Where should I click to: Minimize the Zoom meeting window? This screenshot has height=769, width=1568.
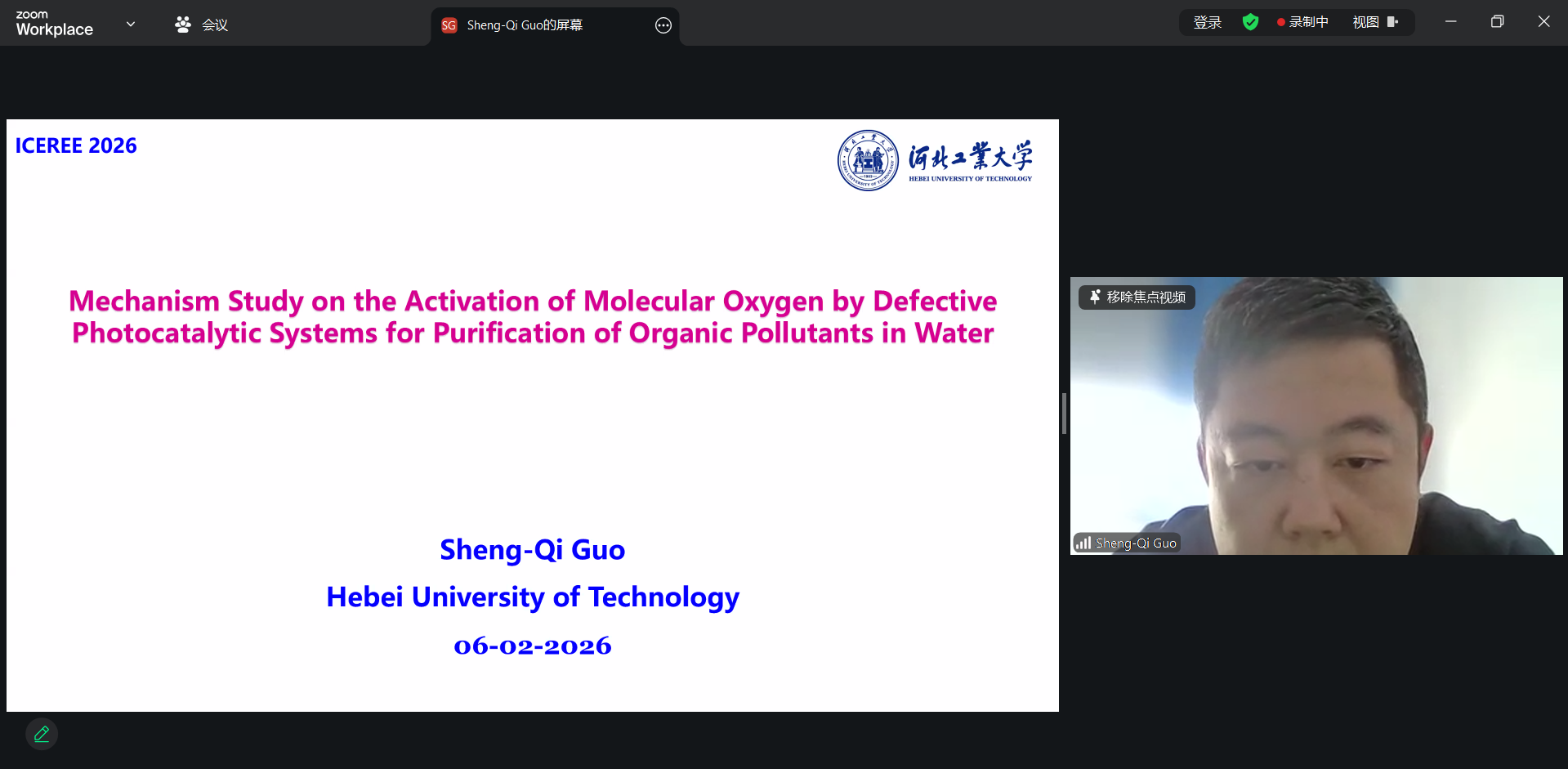[x=1450, y=22]
